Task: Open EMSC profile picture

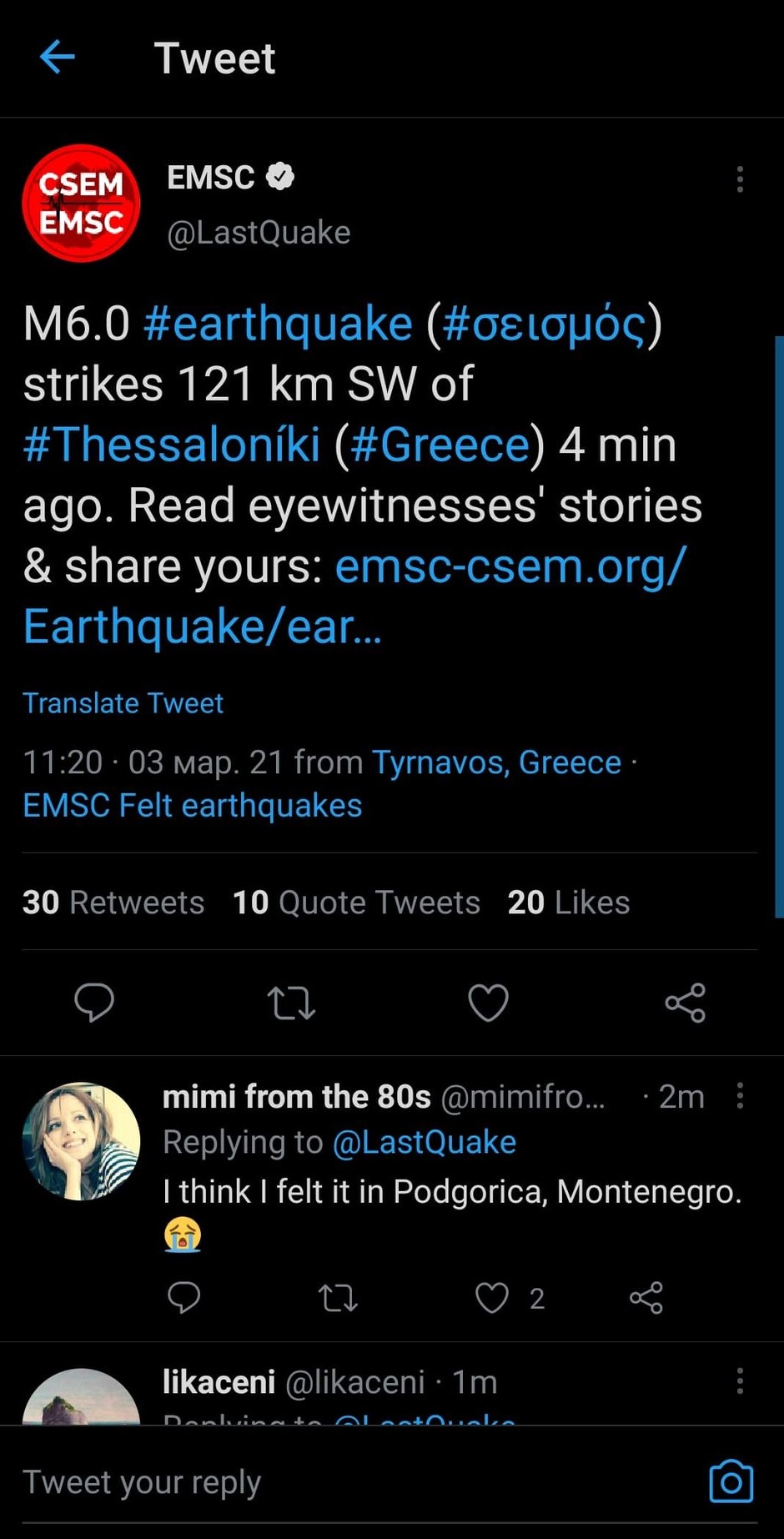Action: 81,203
